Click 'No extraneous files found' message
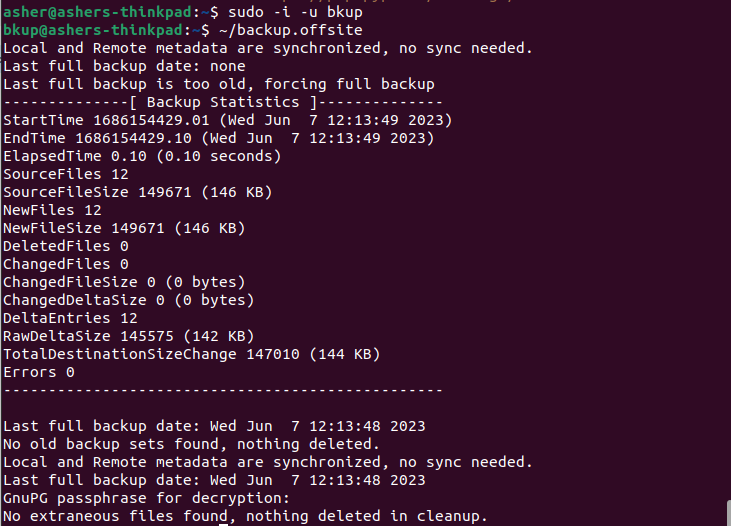The height and width of the screenshot is (526, 731). tap(245, 516)
